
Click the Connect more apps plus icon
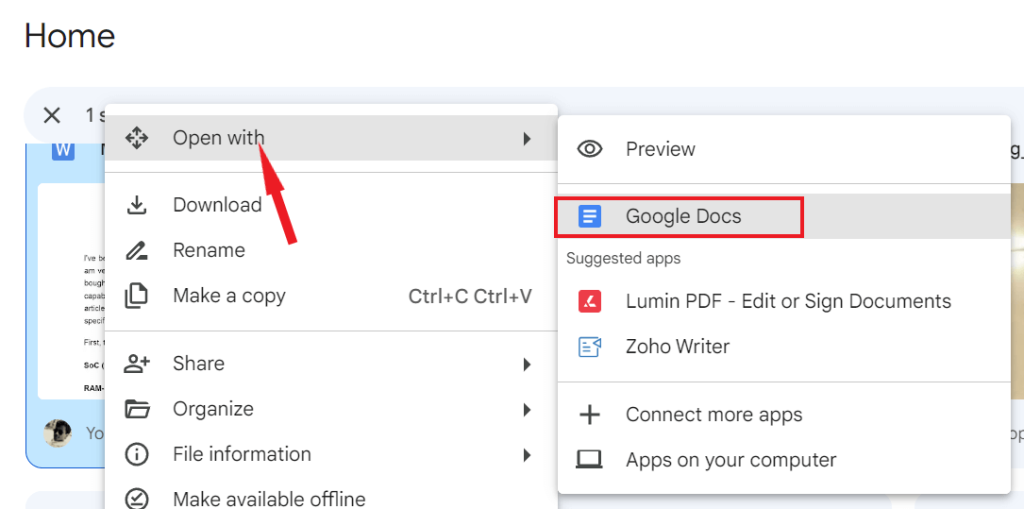pos(590,415)
